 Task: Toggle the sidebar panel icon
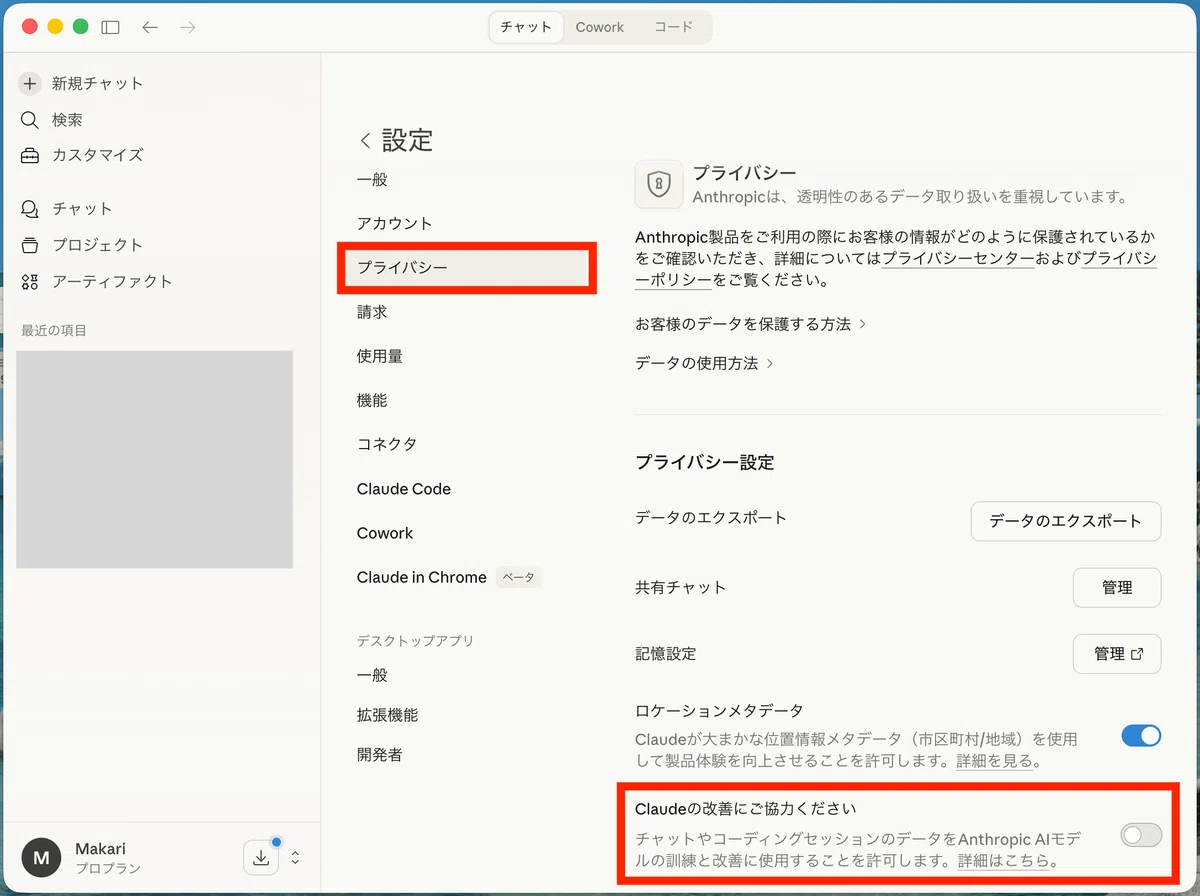click(x=111, y=27)
